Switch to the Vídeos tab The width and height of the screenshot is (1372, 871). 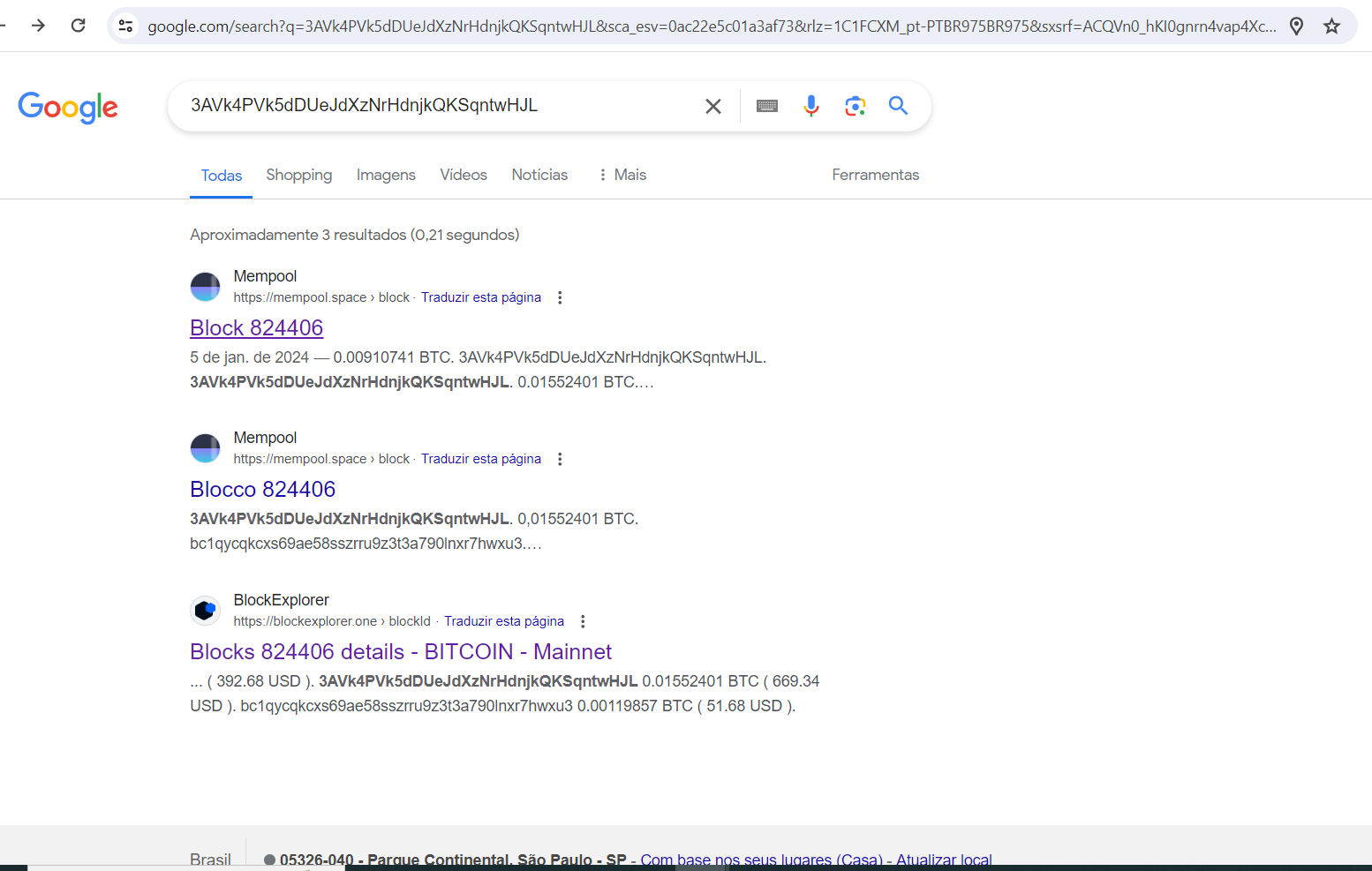coord(464,175)
